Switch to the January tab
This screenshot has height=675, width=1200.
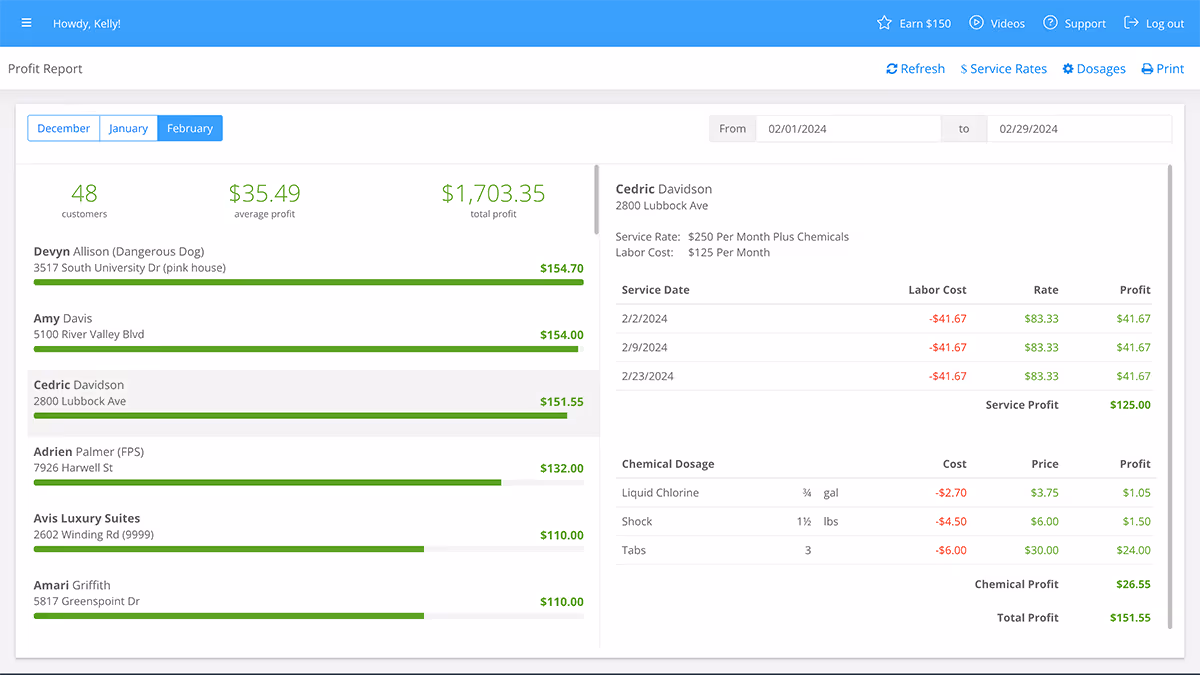(x=129, y=128)
